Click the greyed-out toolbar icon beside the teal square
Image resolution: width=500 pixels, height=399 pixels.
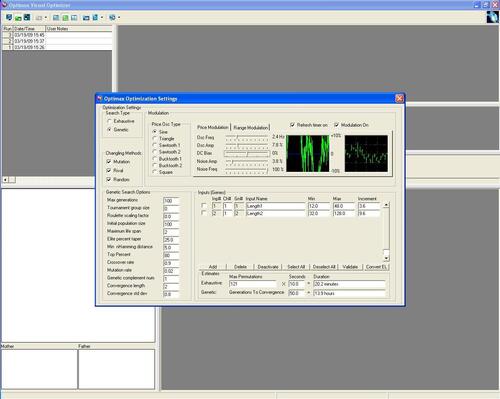click(39, 17)
